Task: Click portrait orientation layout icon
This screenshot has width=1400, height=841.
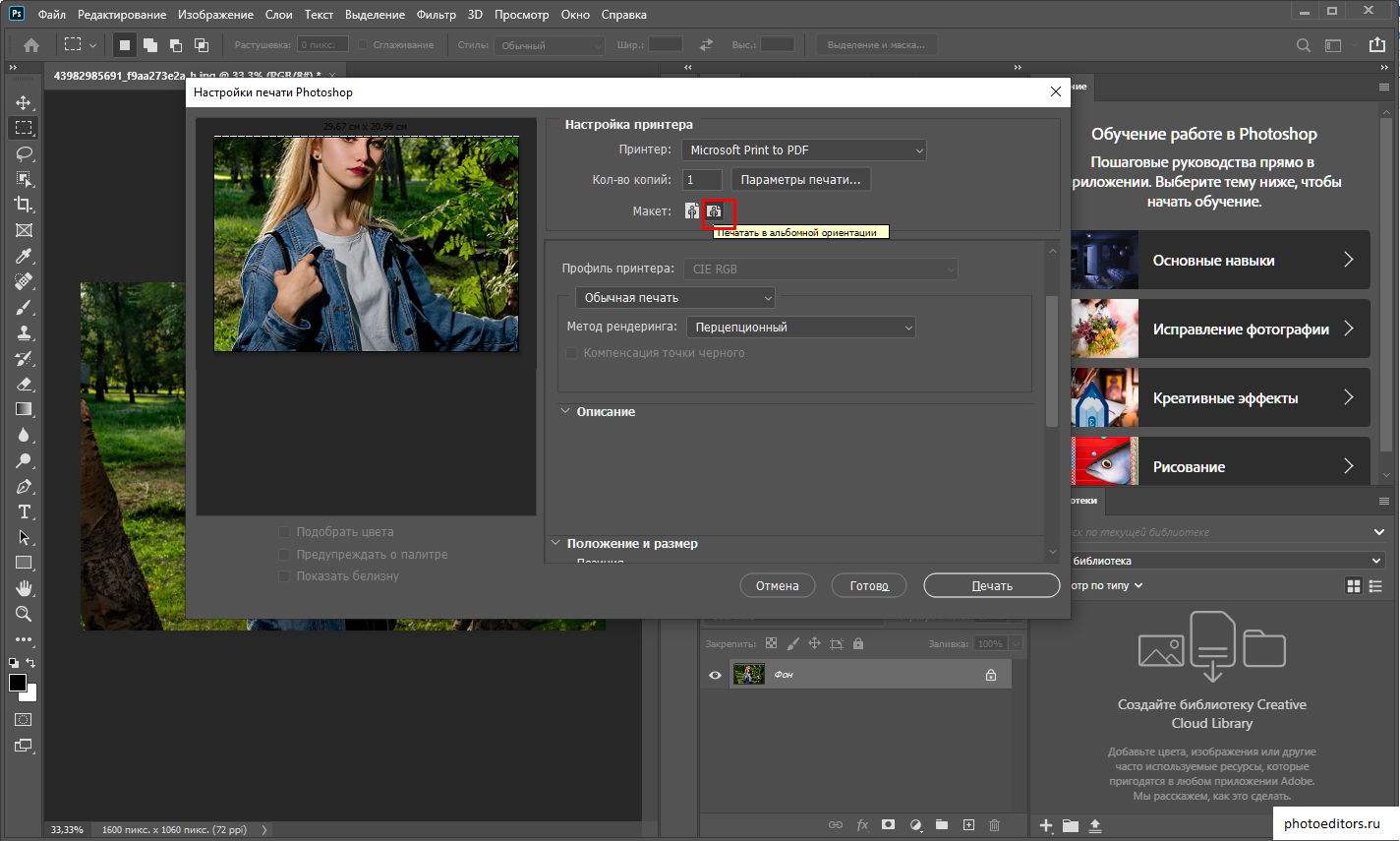Action: coord(692,211)
